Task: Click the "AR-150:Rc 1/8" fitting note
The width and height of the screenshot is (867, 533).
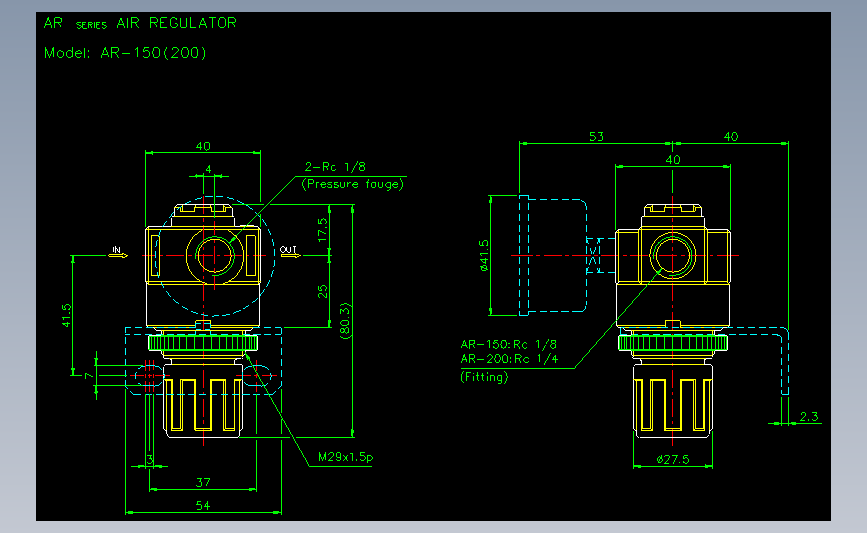Action: click(508, 344)
